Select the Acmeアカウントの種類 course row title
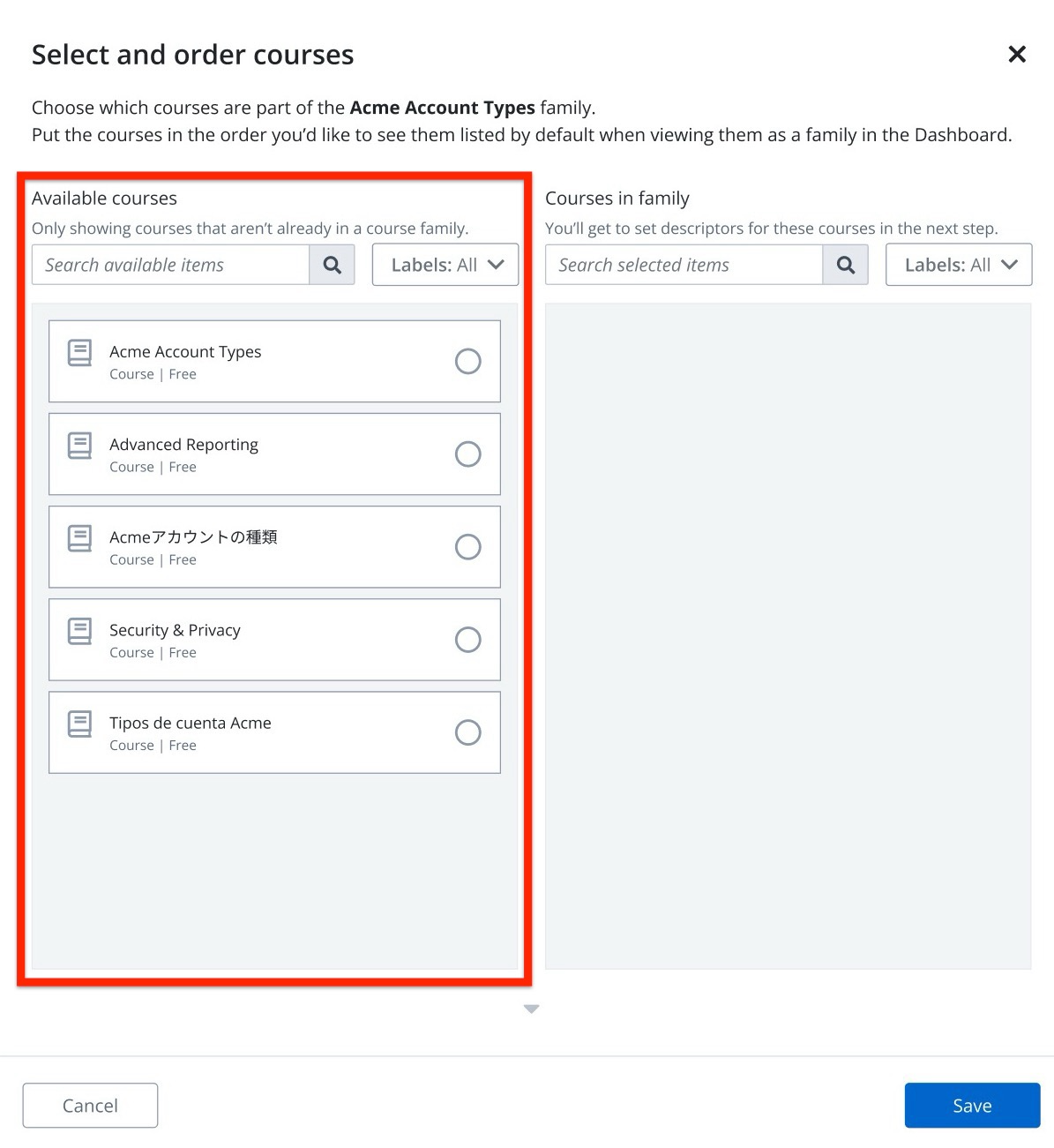 (193, 537)
